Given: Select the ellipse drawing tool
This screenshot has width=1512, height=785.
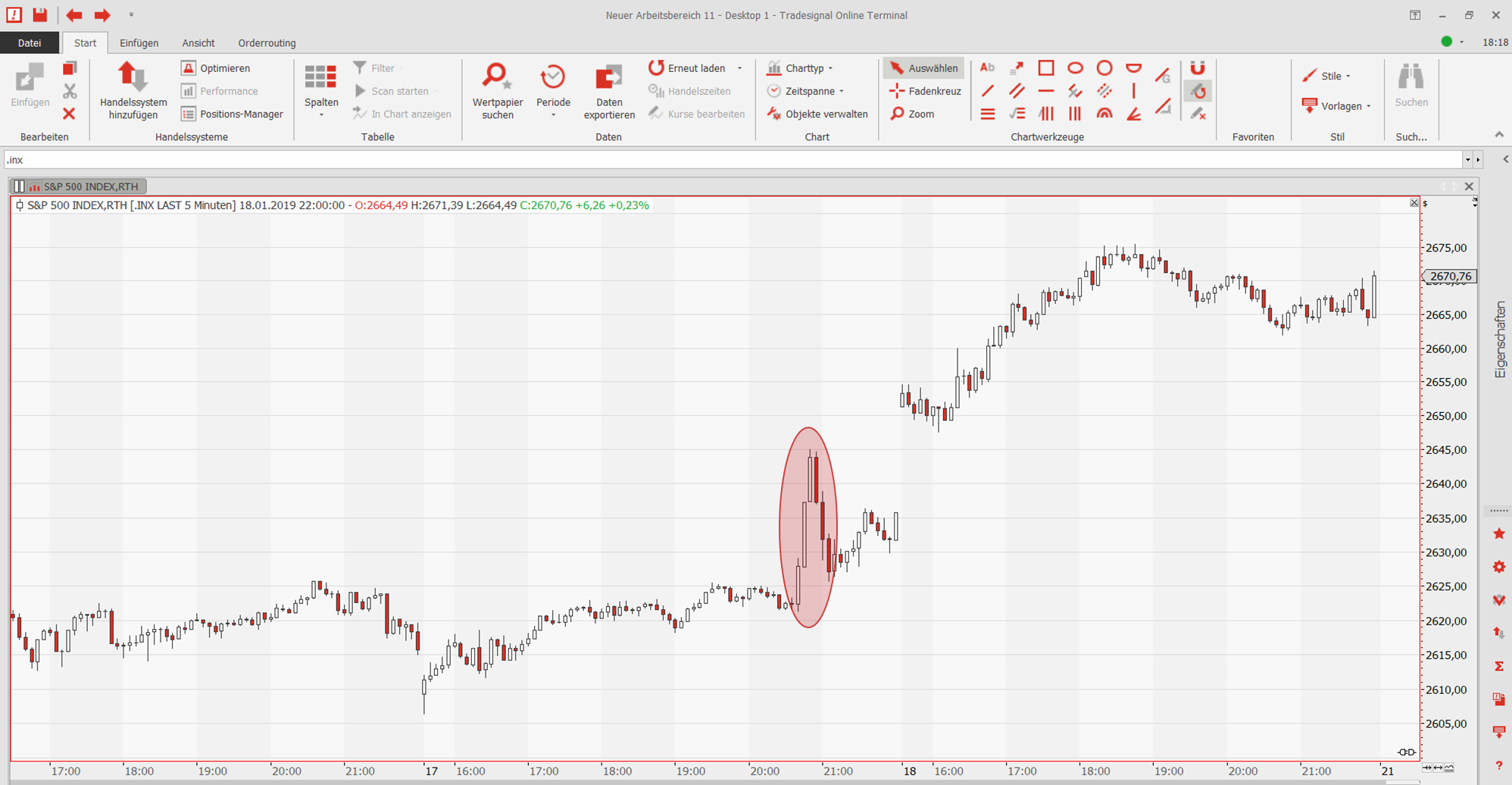Looking at the screenshot, I should point(1075,68).
